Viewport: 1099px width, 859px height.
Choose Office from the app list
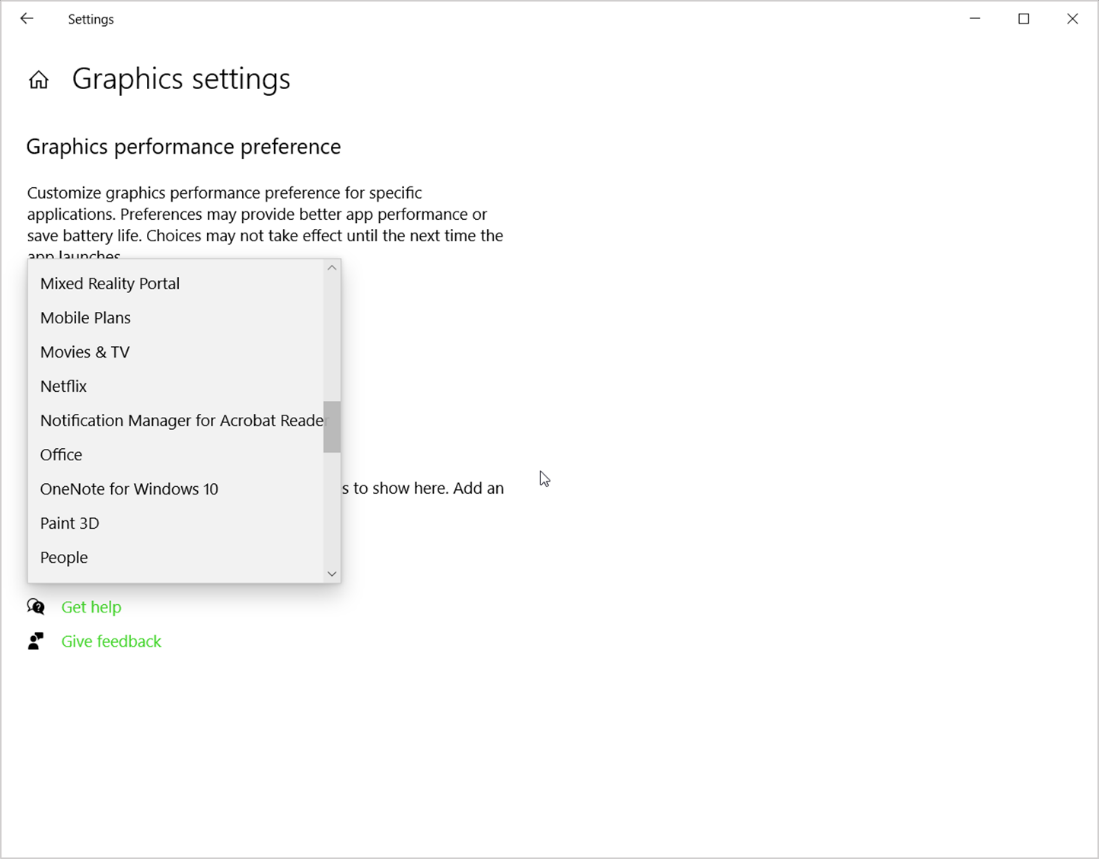click(61, 454)
